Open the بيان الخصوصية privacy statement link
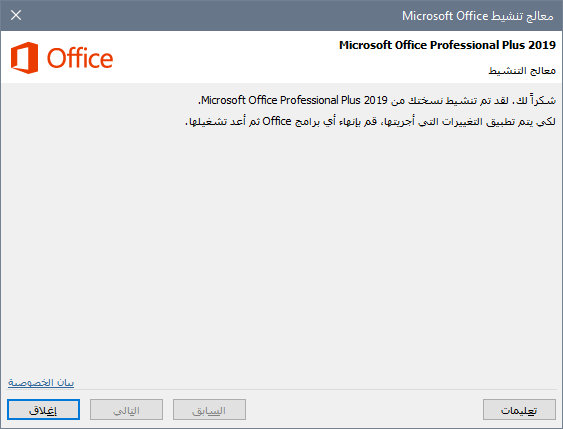The image size is (563, 429). 41,383
